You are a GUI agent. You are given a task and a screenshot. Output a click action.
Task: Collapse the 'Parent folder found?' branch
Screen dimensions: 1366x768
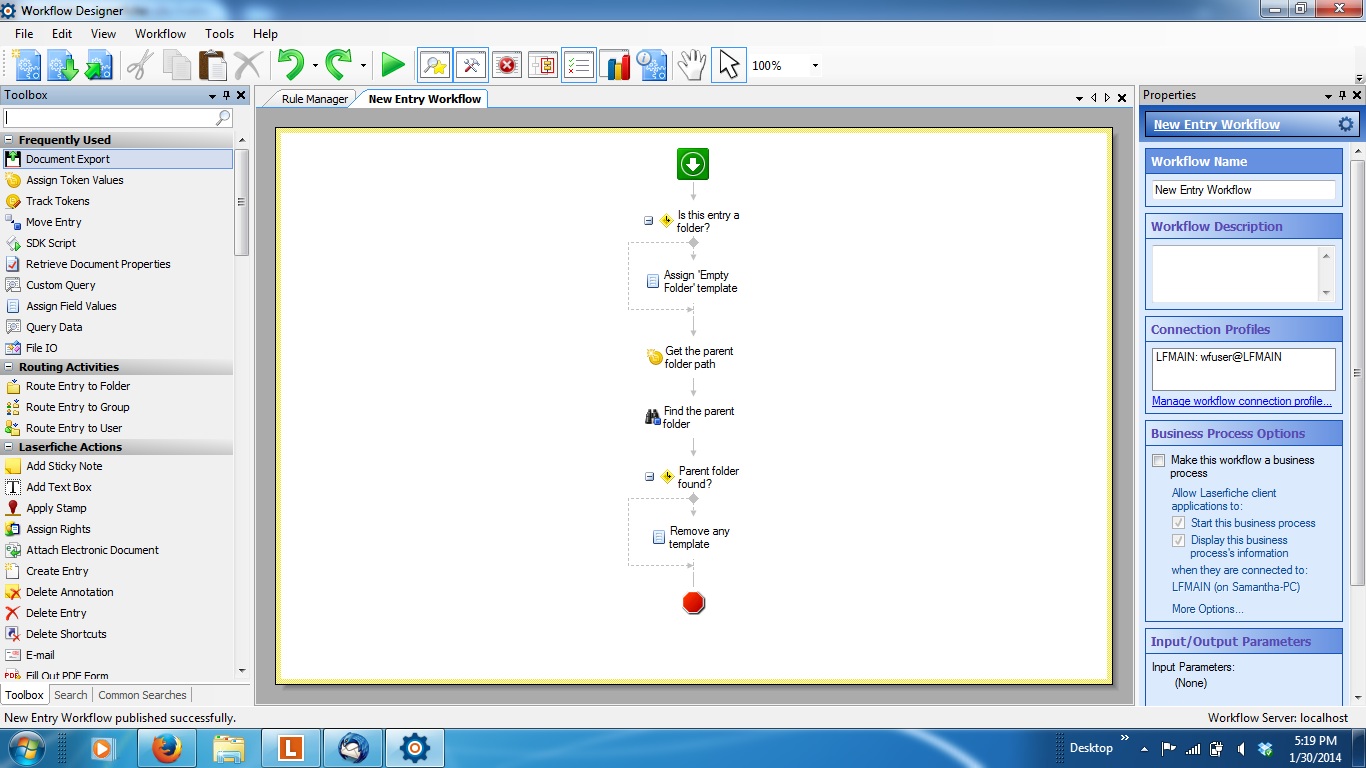coord(649,477)
